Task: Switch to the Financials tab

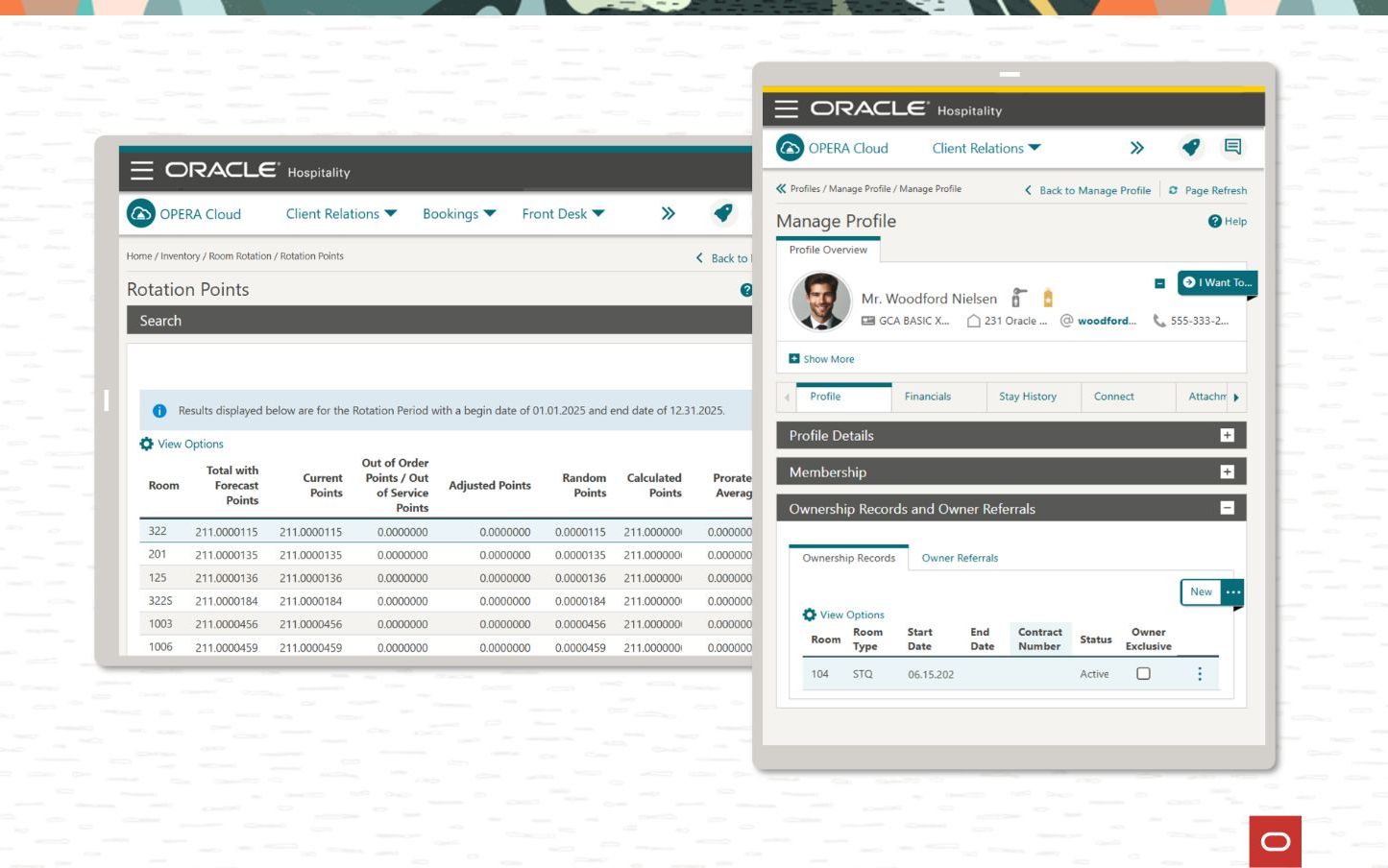Action: click(x=927, y=397)
